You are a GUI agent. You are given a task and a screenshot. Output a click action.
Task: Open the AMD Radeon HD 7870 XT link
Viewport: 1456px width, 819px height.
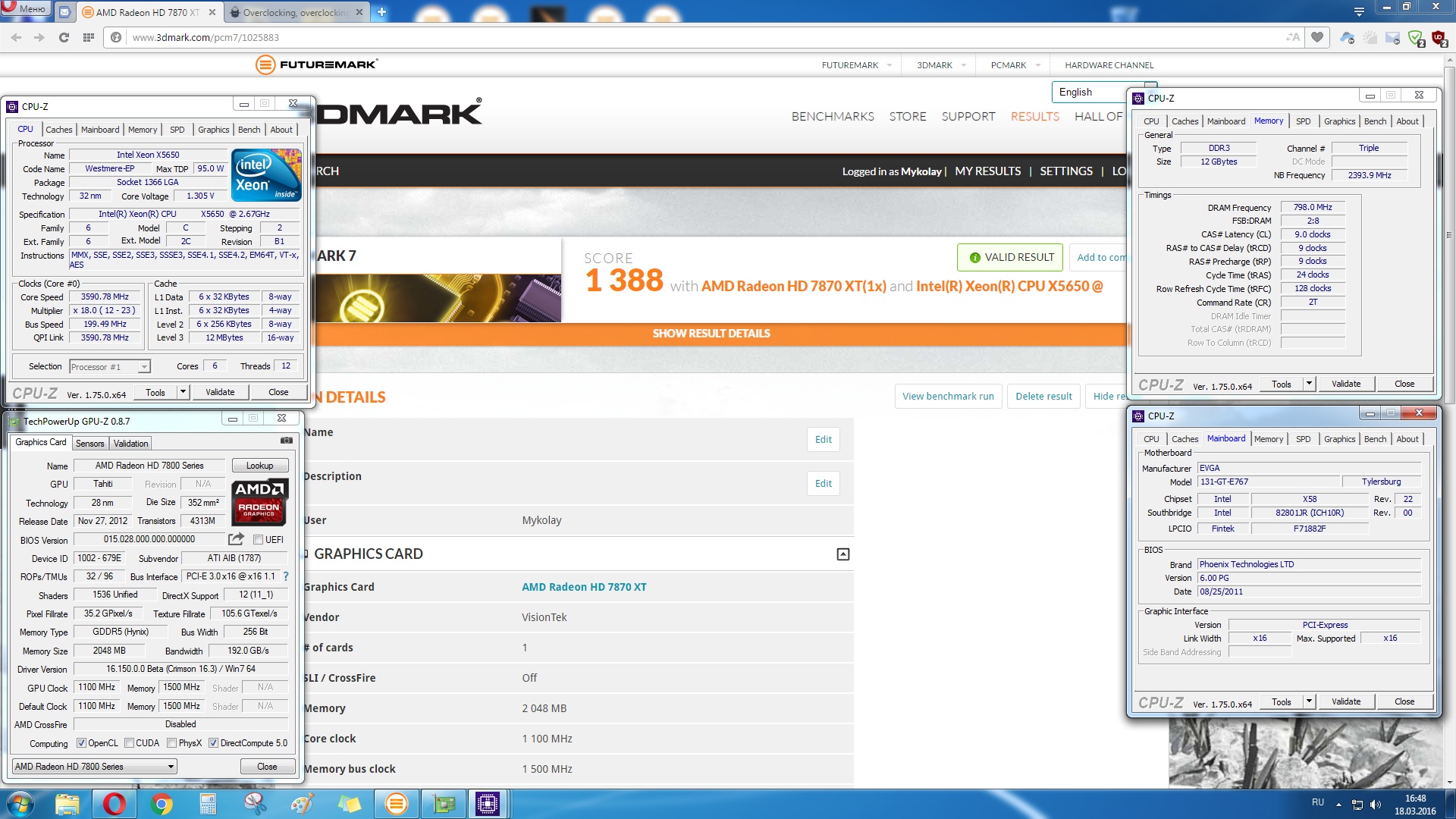click(584, 587)
